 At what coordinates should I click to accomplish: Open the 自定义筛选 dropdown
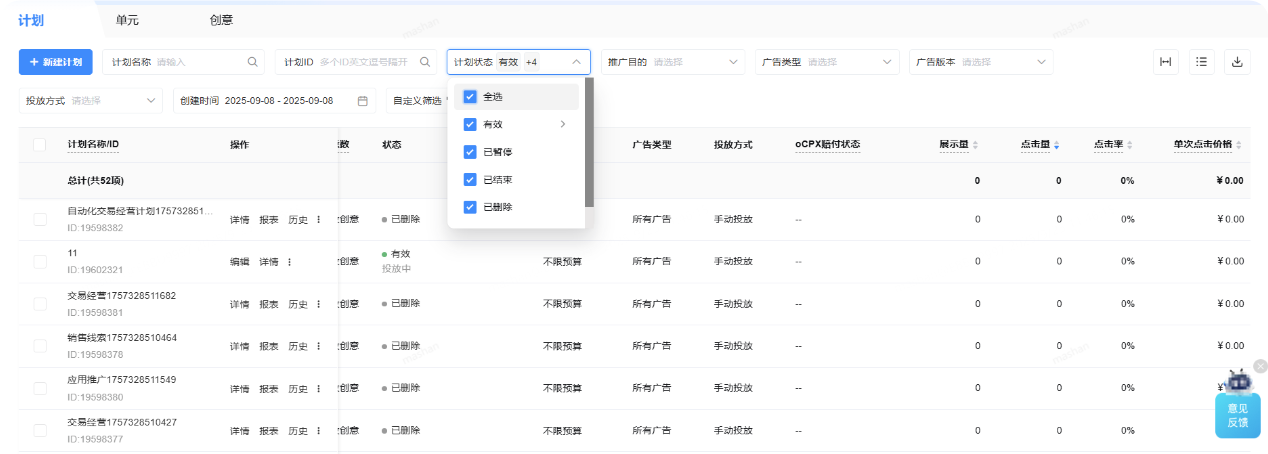click(x=416, y=101)
